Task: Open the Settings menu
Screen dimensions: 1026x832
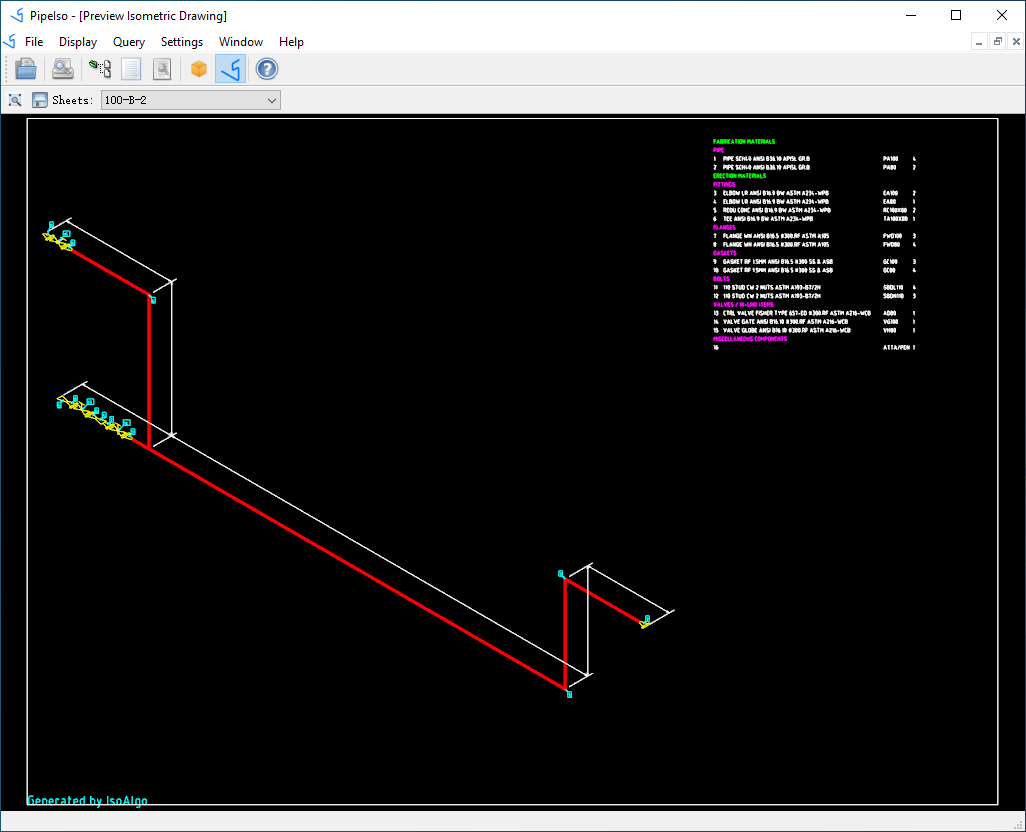Action: [x=182, y=42]
